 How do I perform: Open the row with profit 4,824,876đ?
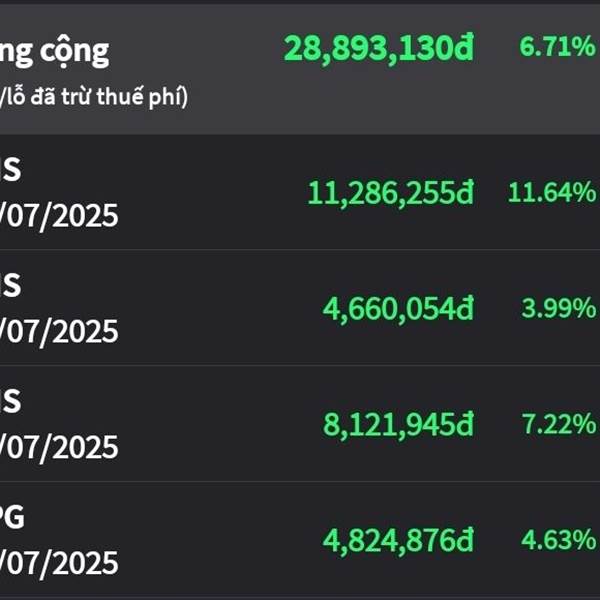tap(300, 540)
